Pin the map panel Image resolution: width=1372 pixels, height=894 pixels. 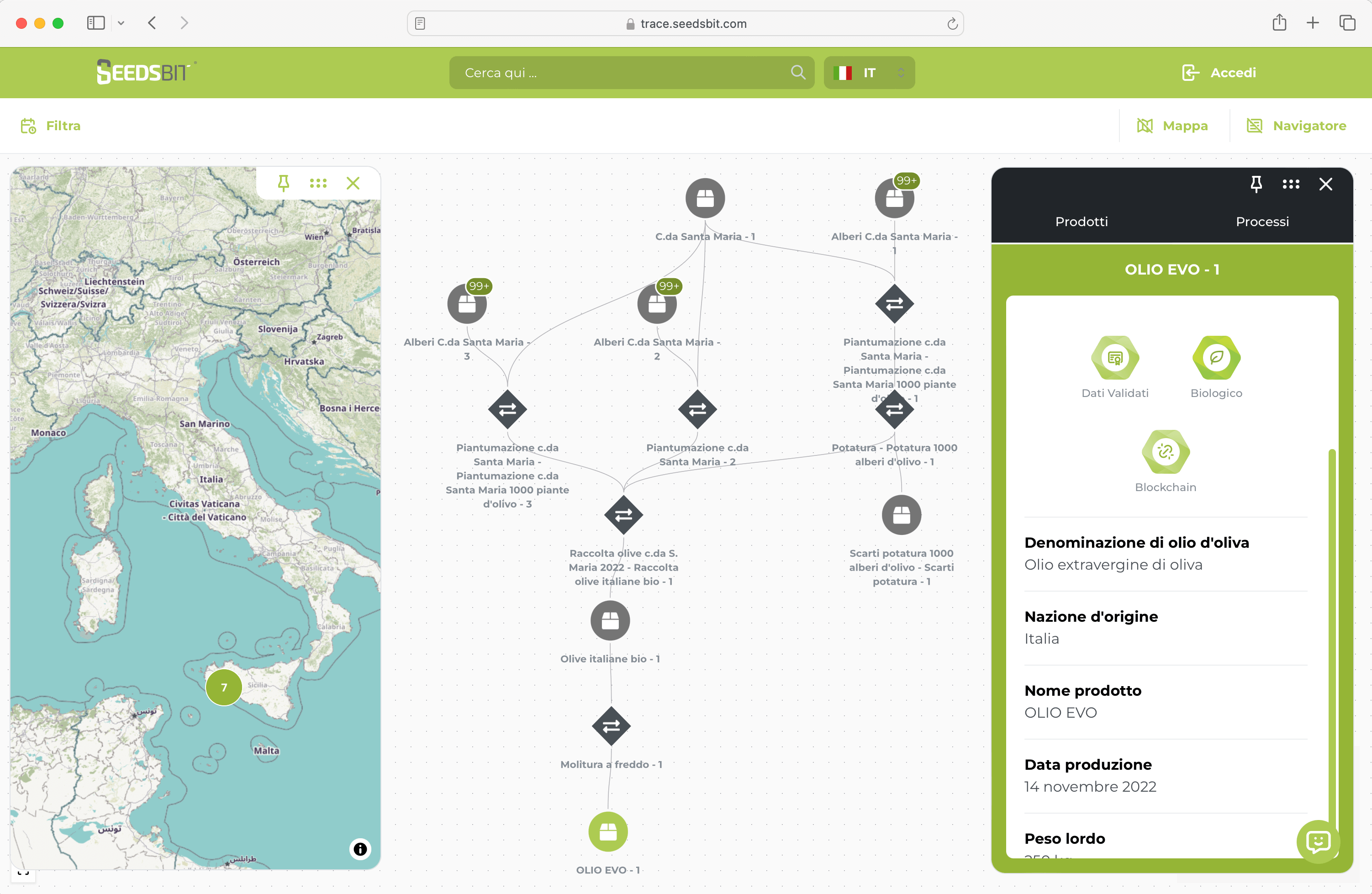click(x=283, y=183)
